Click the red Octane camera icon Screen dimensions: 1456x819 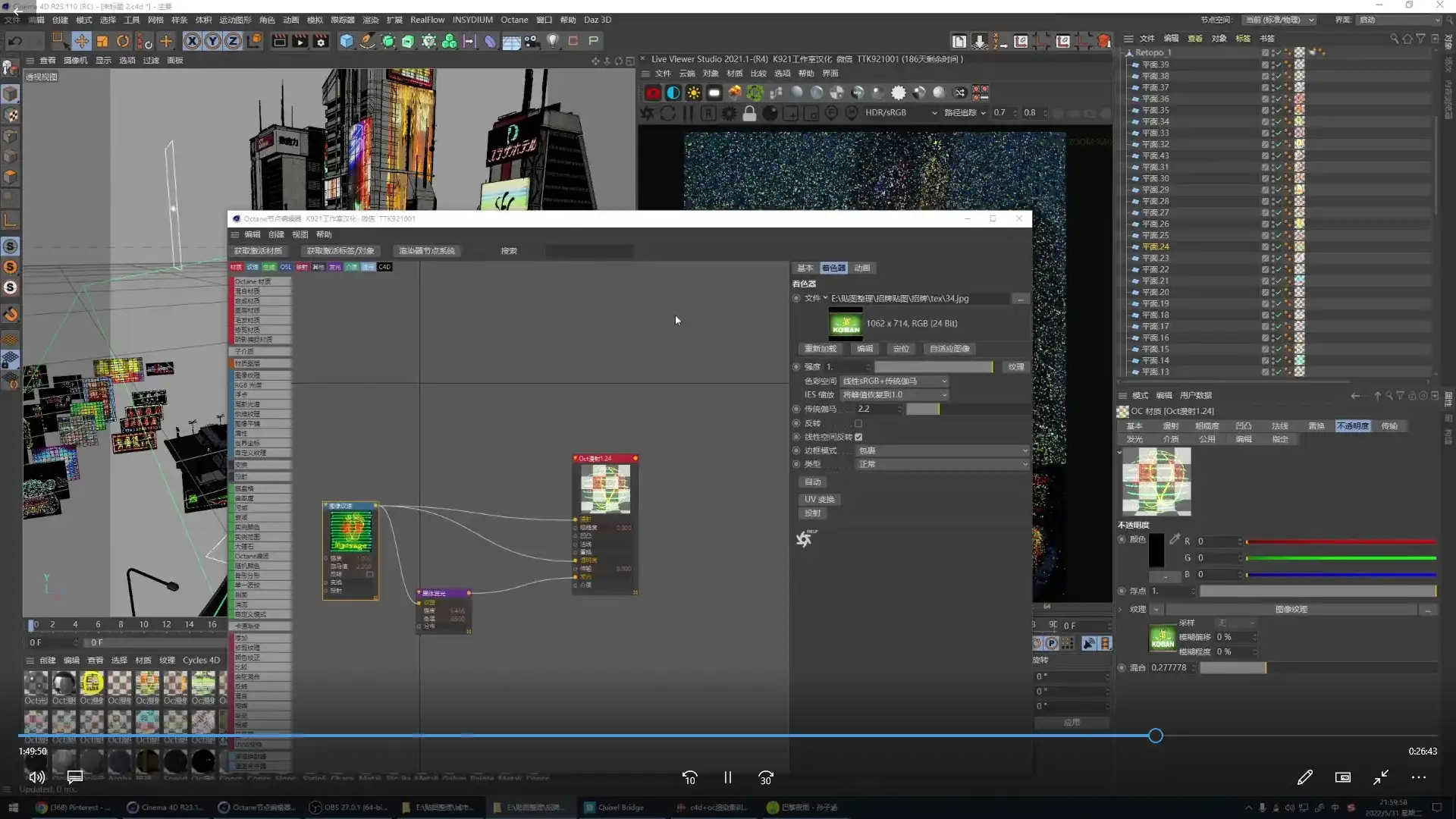pyautogui.click(x=653, y=93)
